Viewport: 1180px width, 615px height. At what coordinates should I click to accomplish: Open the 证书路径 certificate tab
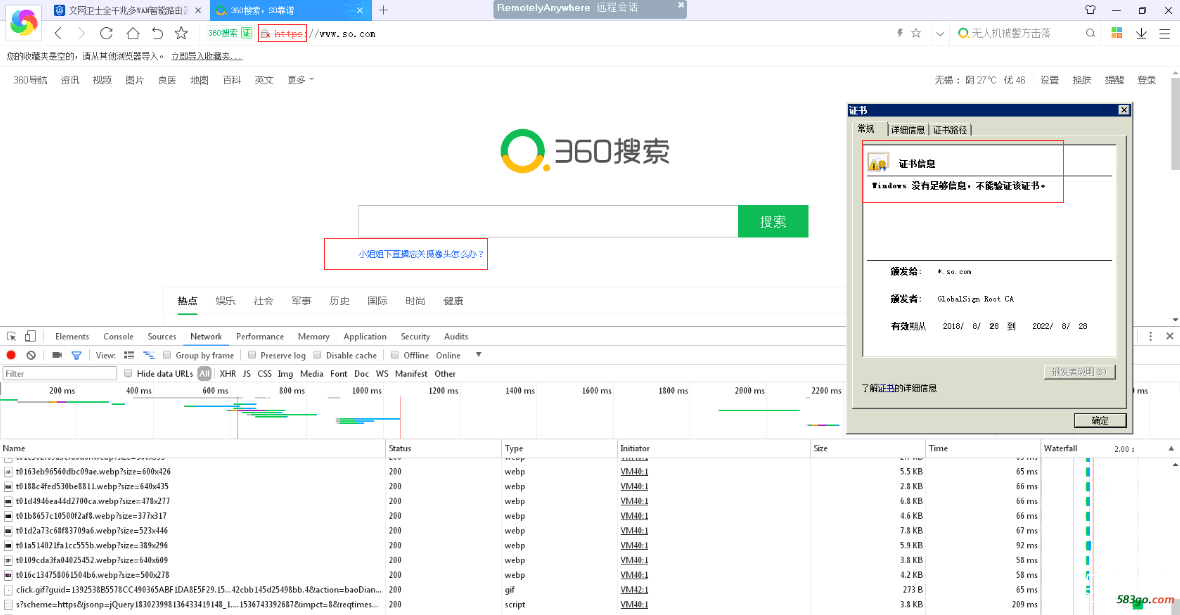950,129
